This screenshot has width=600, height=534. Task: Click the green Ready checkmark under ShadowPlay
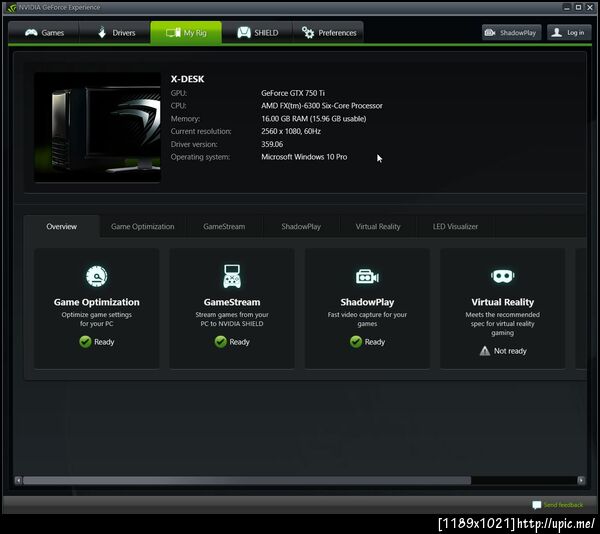356,342
